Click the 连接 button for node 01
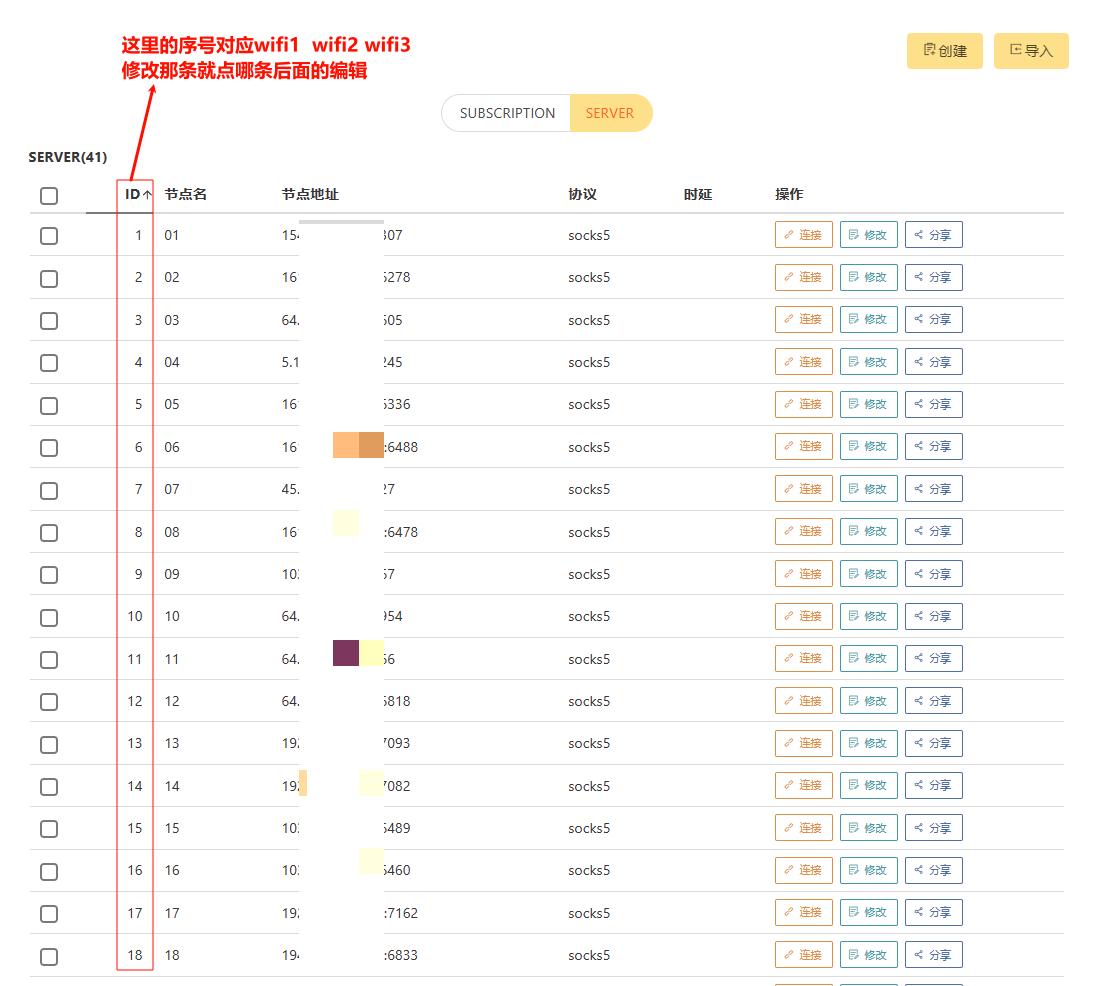Screen dimensions: 1106x986 click(803, 235)
